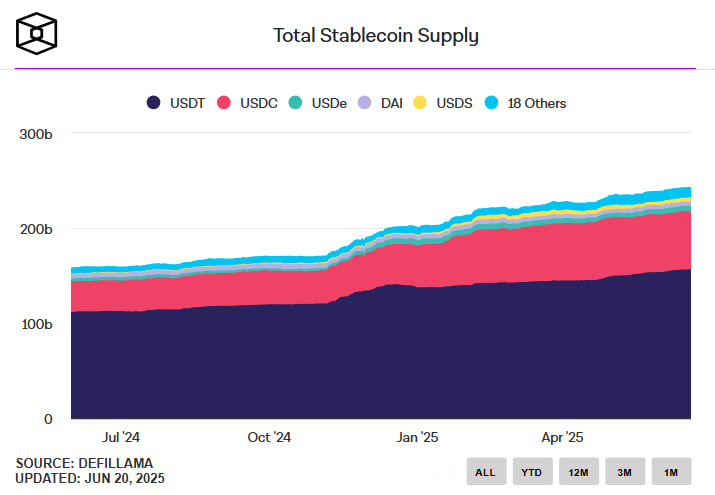Click the Jan '25 axis label
Viewport: 715px width, 495px height.
417,437
